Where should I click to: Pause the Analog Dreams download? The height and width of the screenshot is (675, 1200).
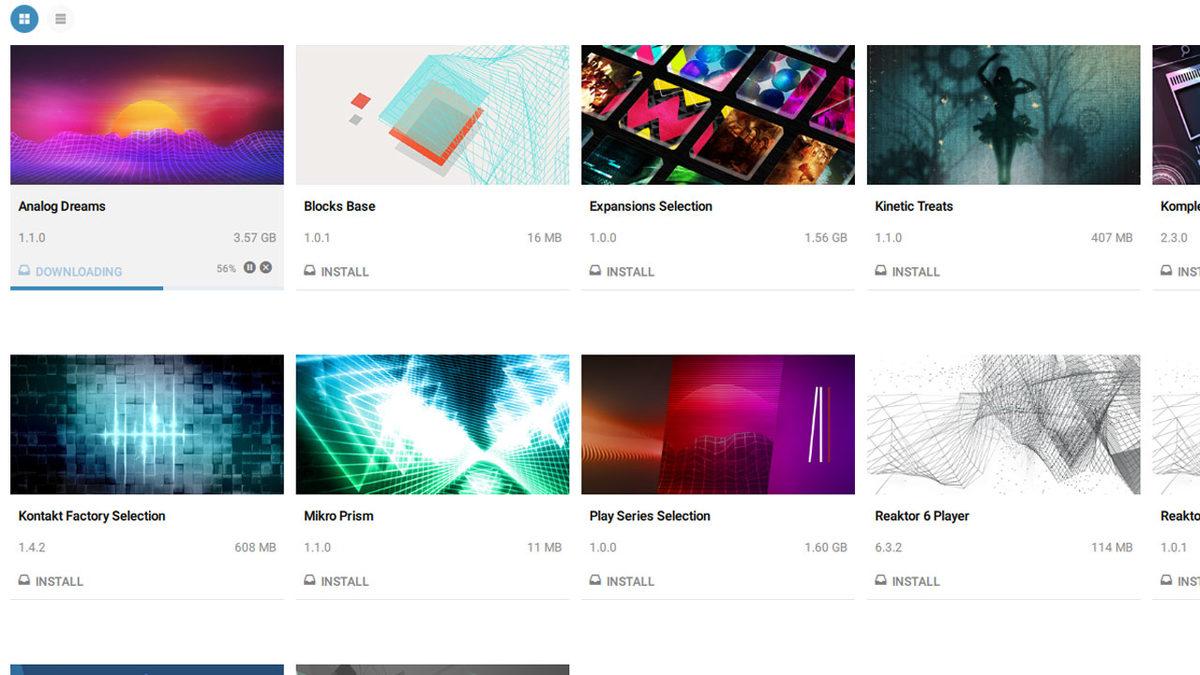(250, 267)
